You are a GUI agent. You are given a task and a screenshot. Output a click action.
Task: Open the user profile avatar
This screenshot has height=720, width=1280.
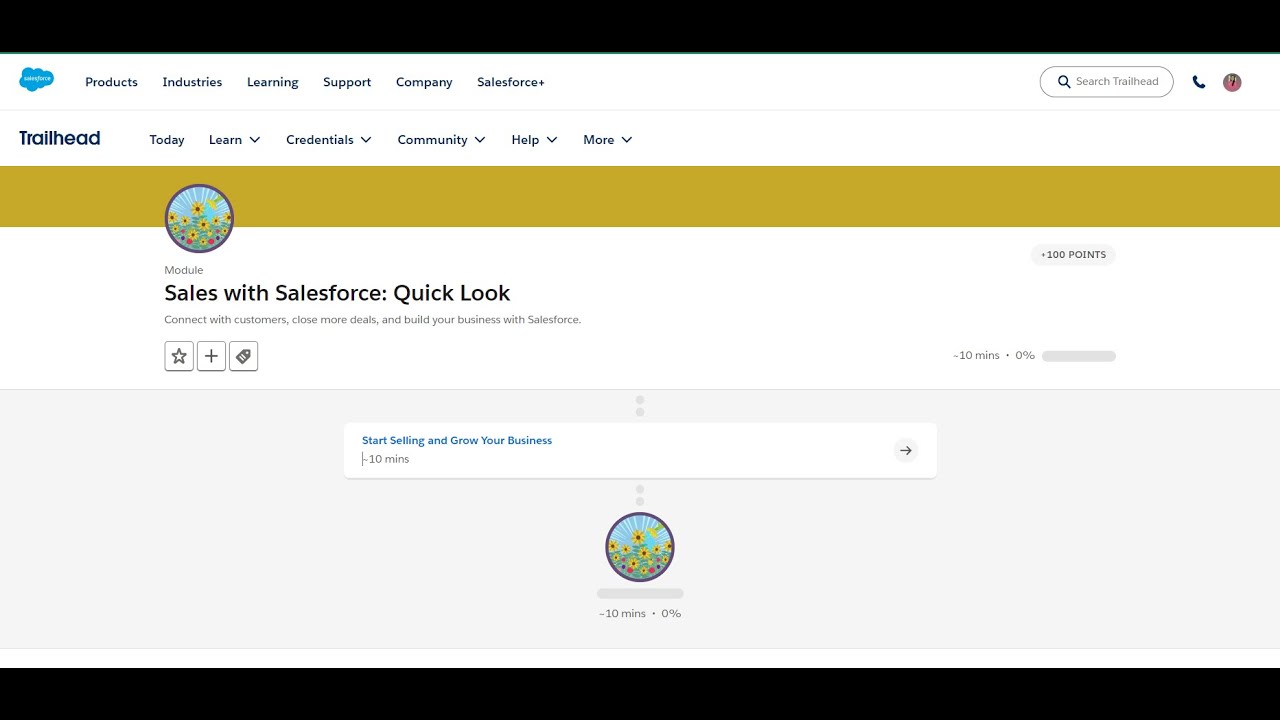(x=1232, y=82)
